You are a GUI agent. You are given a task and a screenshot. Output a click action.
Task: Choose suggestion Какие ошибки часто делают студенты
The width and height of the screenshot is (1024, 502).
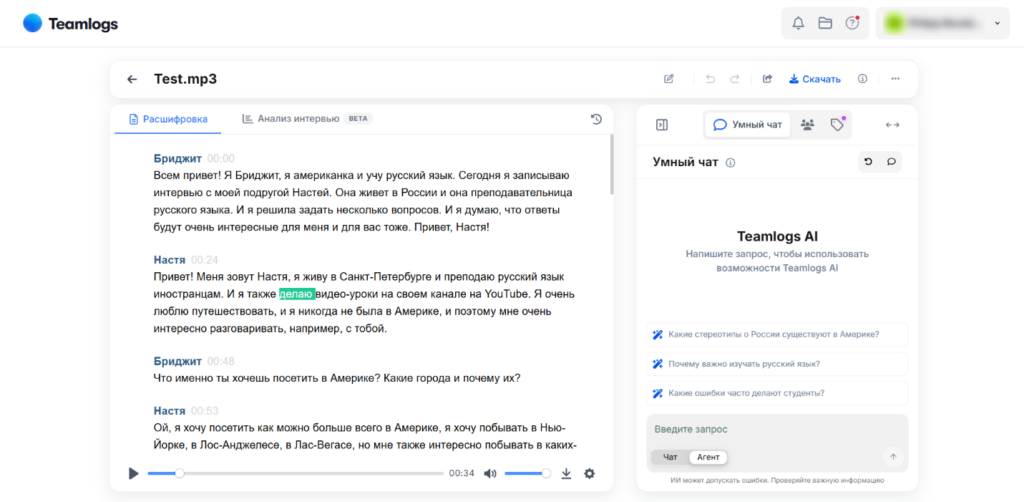click(x=777, y=393)
